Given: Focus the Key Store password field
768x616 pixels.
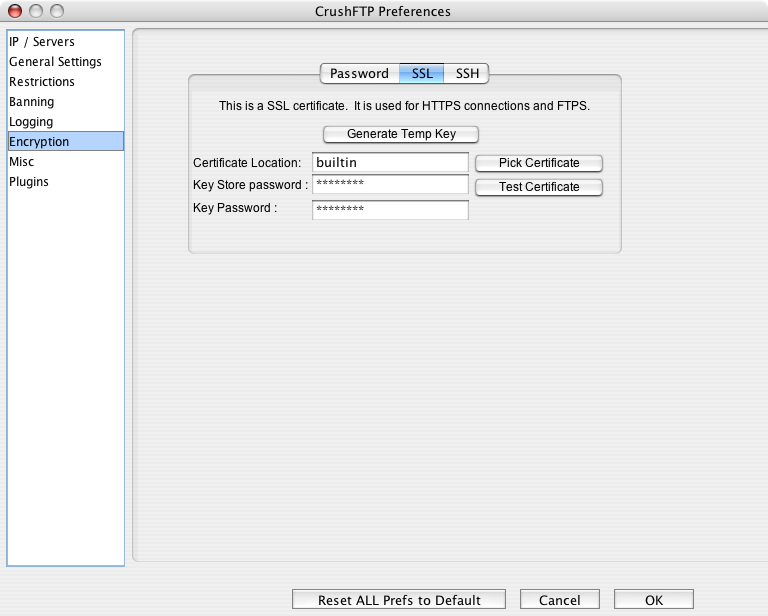Looking at the screenshot, I should [x=390, y=185].
